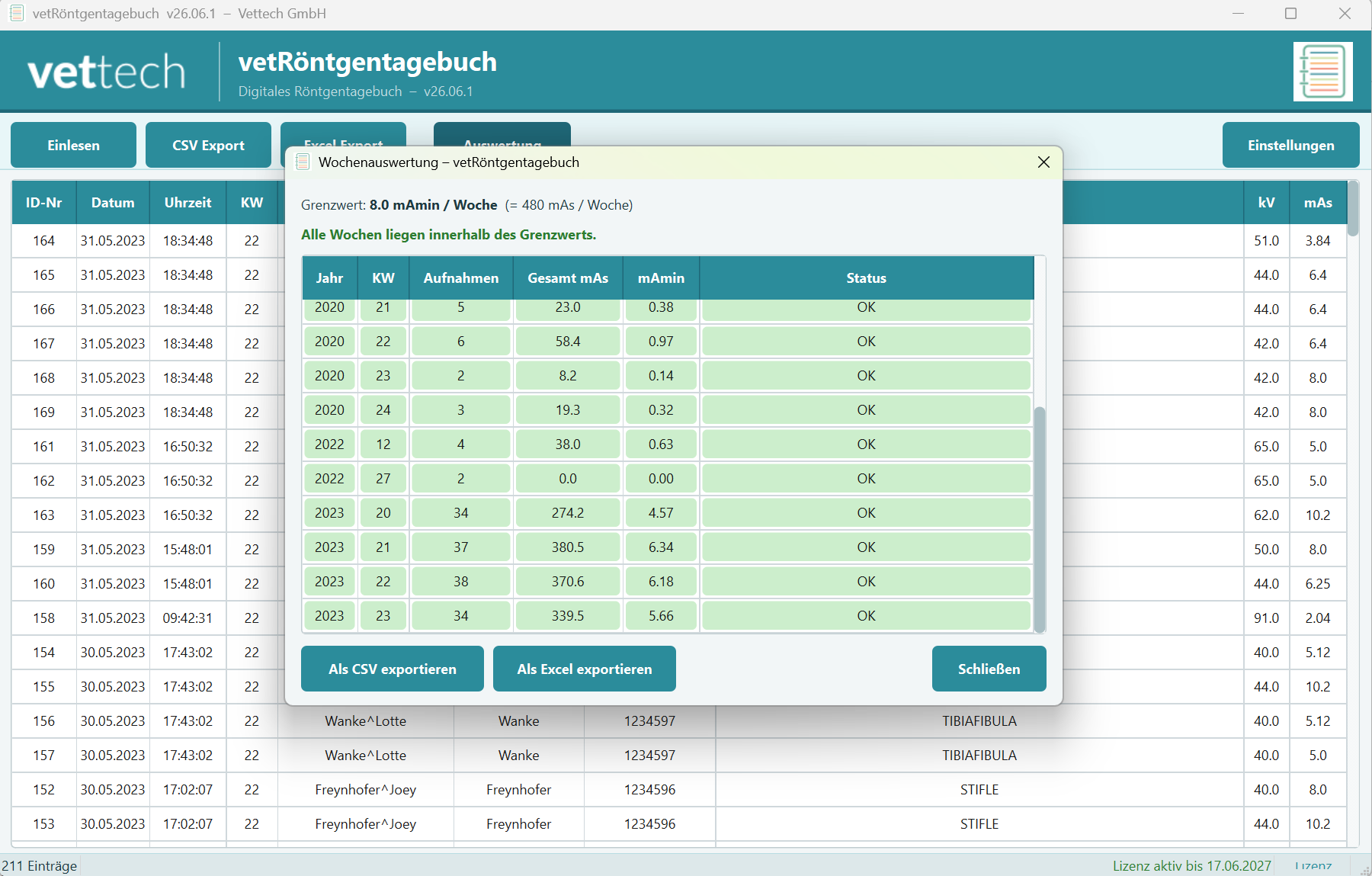
Task: Click the 370.6 Gesamt mAs cell
Action: coord(568,582)
